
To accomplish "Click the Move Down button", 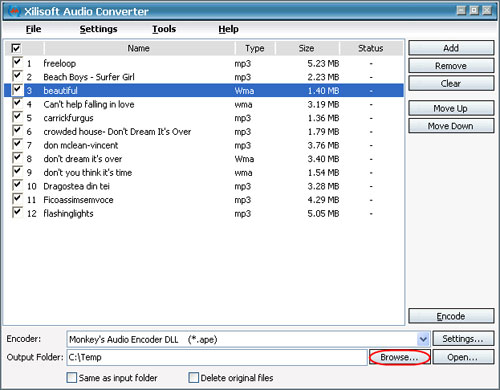I will coord(451,126).
